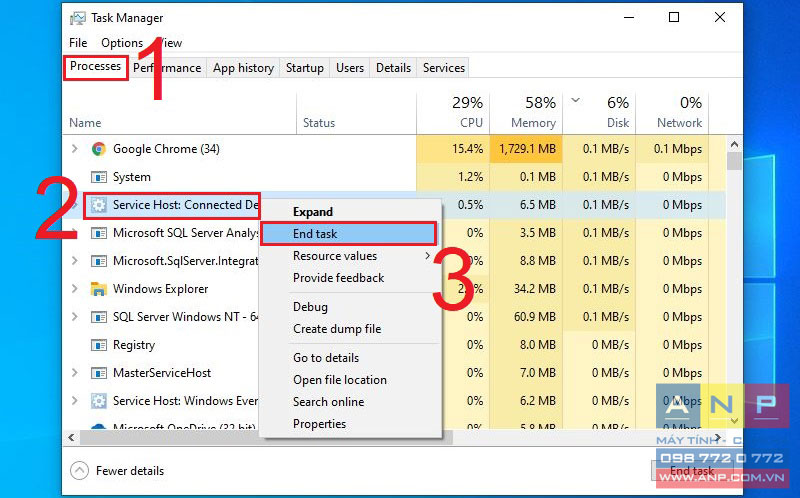This screenshot has height=498, width=800.
Task: Click the MasterServiceHost process icon
Action: click(98, 373)
